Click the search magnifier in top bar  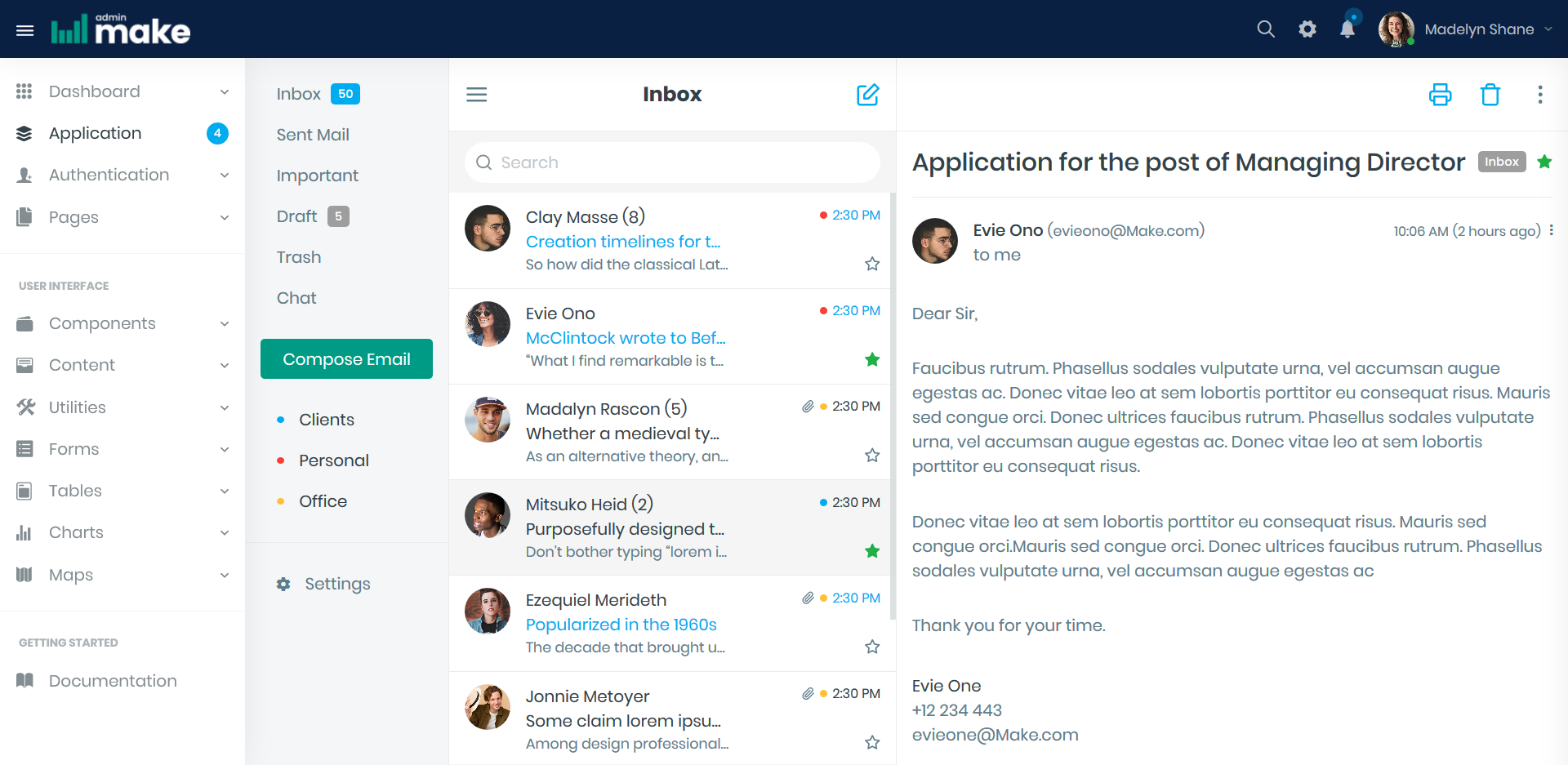point(1265,29)
